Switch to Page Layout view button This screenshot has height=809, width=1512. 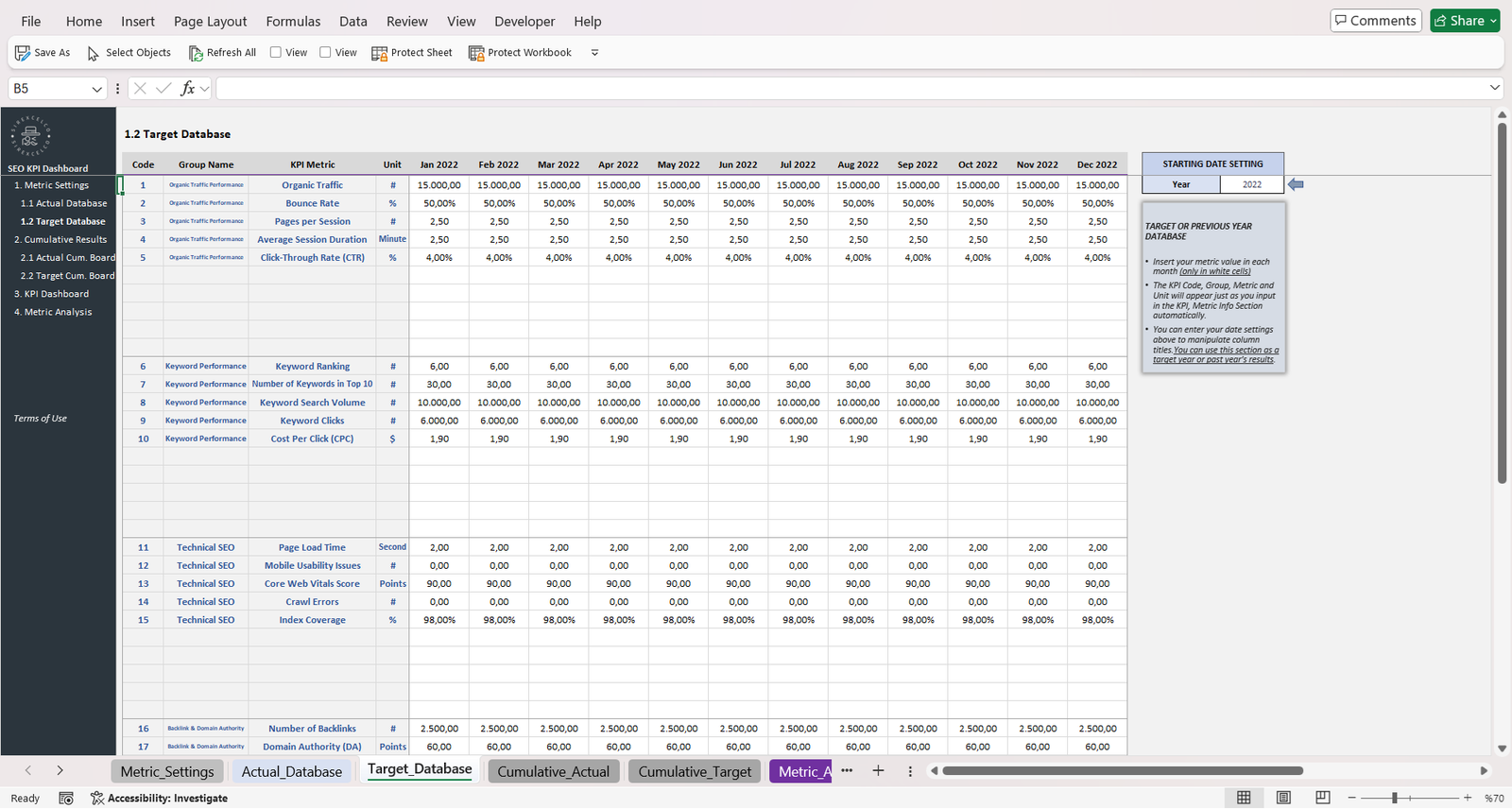click(1283, 798)
